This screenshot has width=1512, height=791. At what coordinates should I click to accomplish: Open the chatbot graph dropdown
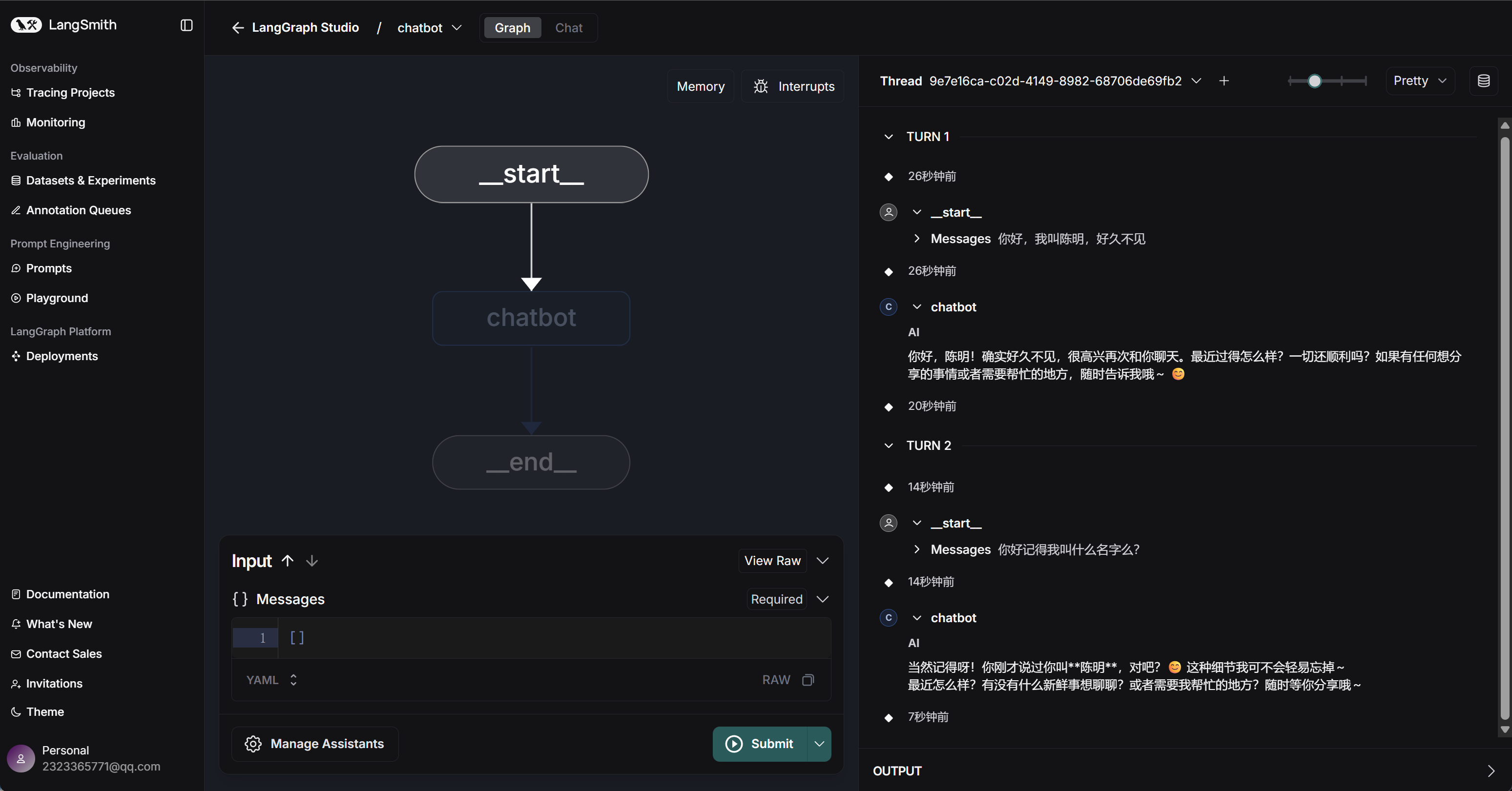[x=430, y=28]
